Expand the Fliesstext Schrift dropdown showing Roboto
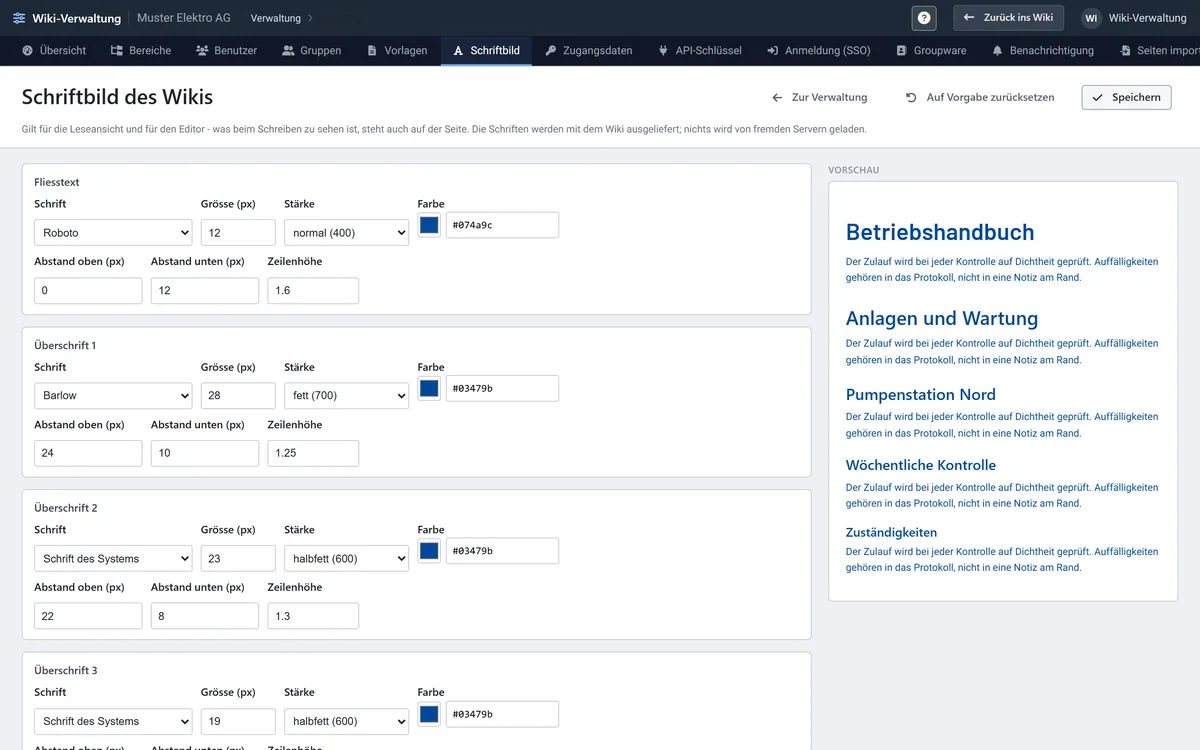This screenshot has width=1200, height=750. [113, 232]
